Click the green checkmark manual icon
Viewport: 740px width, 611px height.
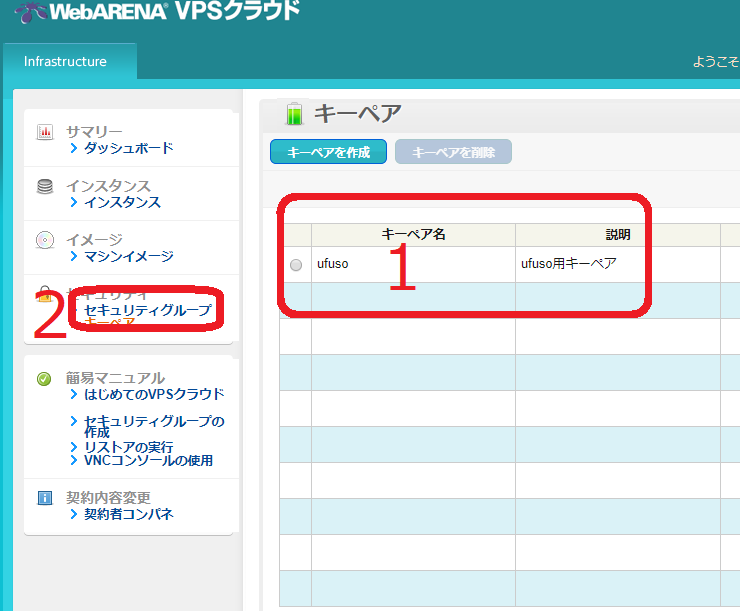(x=44, y=379)
